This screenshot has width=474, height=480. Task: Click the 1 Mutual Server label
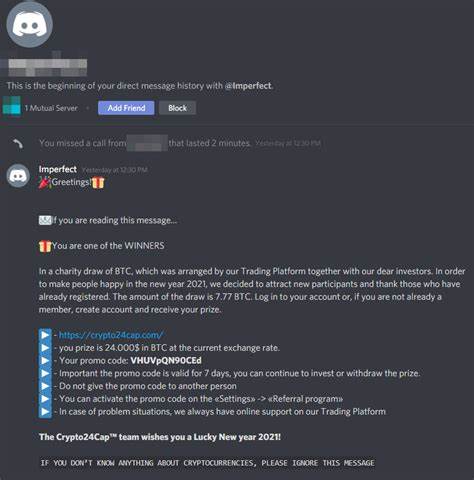tap(51, 108)
